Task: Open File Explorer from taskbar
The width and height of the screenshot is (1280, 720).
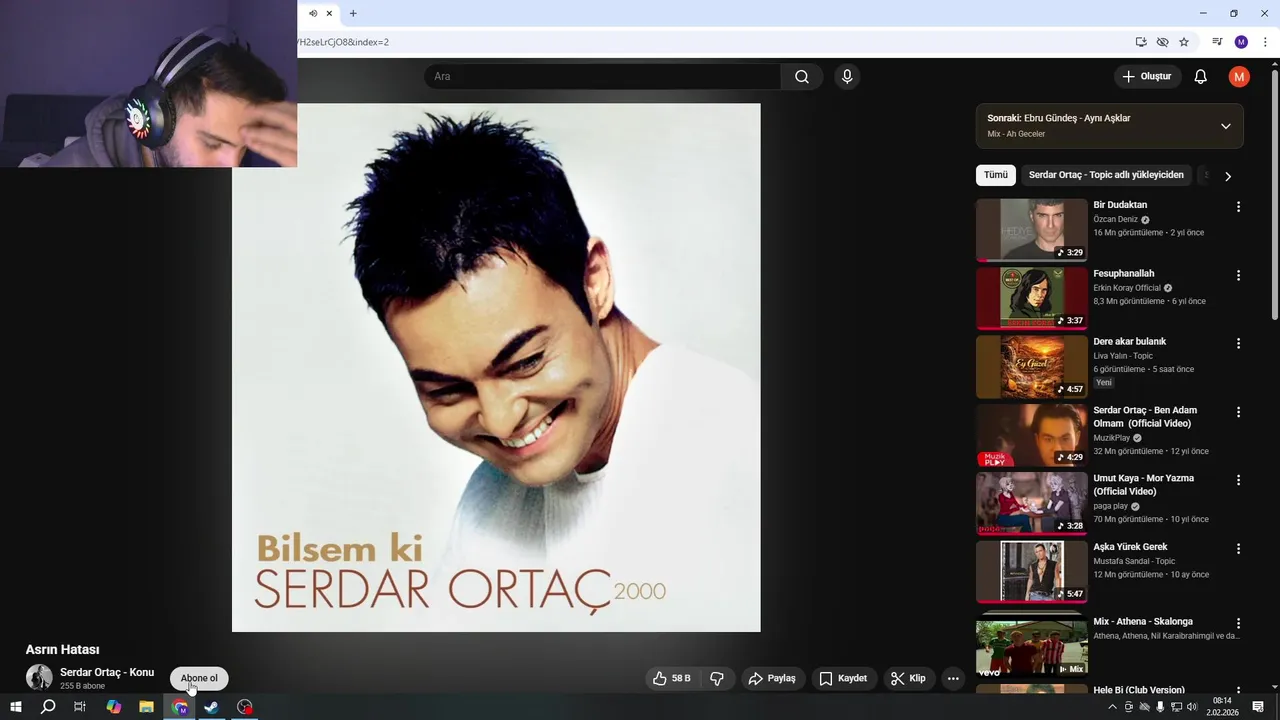Action: pyautogui.click(x=146, y=707)
